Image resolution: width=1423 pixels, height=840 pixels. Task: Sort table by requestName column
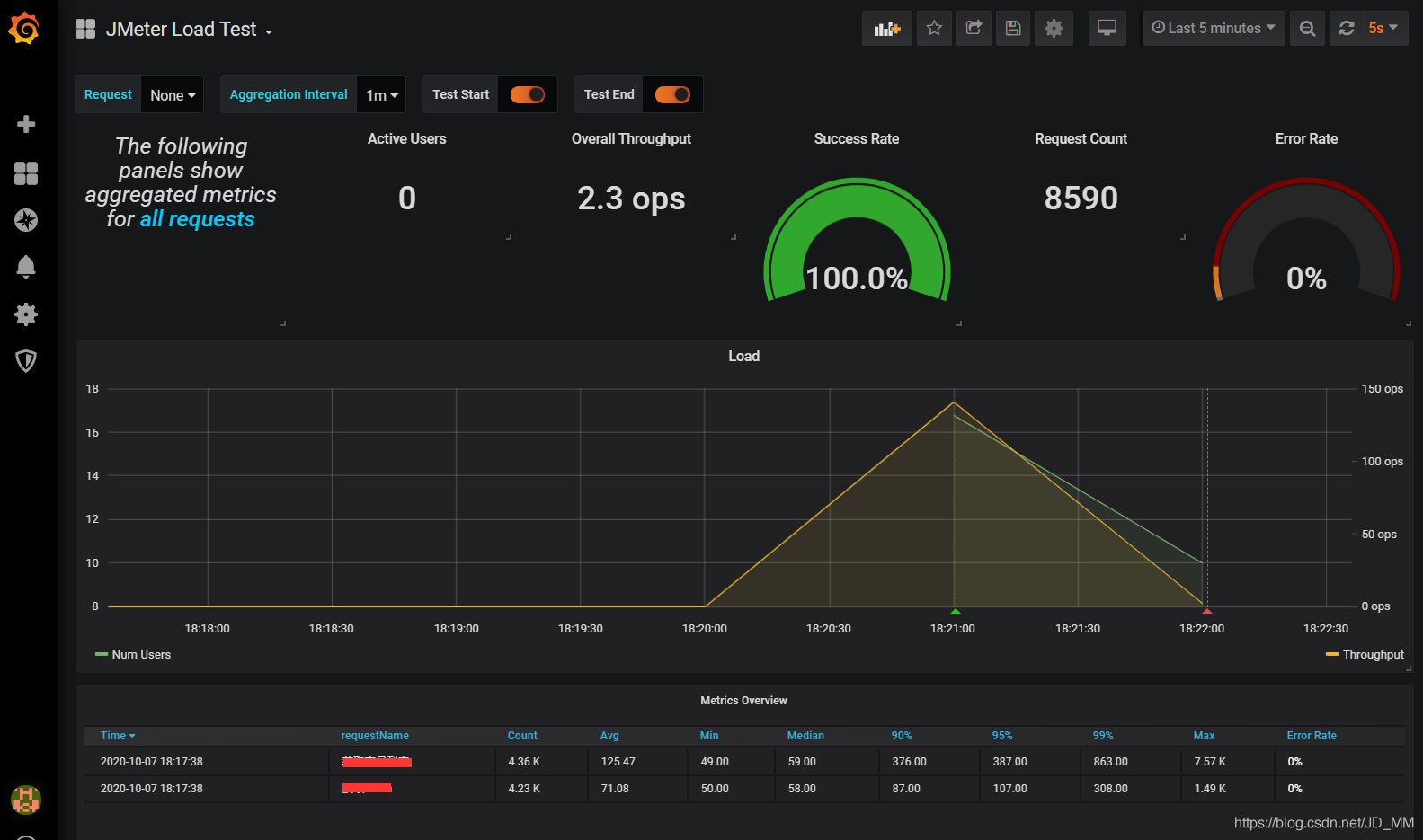point(375,736)
